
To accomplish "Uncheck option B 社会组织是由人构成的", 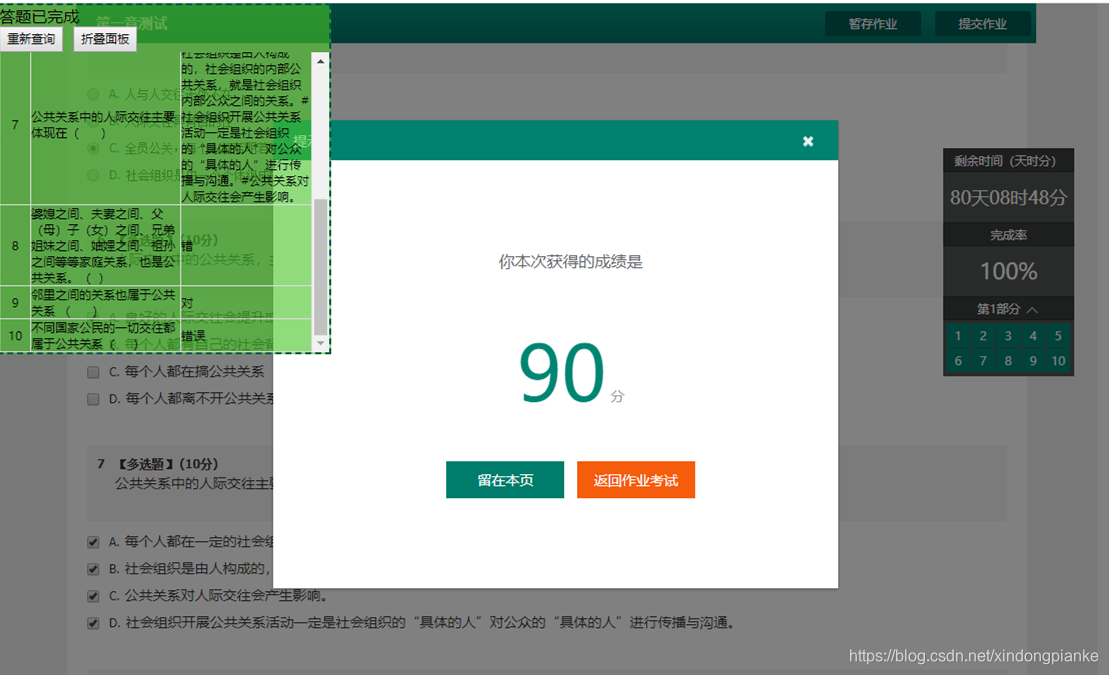I will (x=93, y=569).
